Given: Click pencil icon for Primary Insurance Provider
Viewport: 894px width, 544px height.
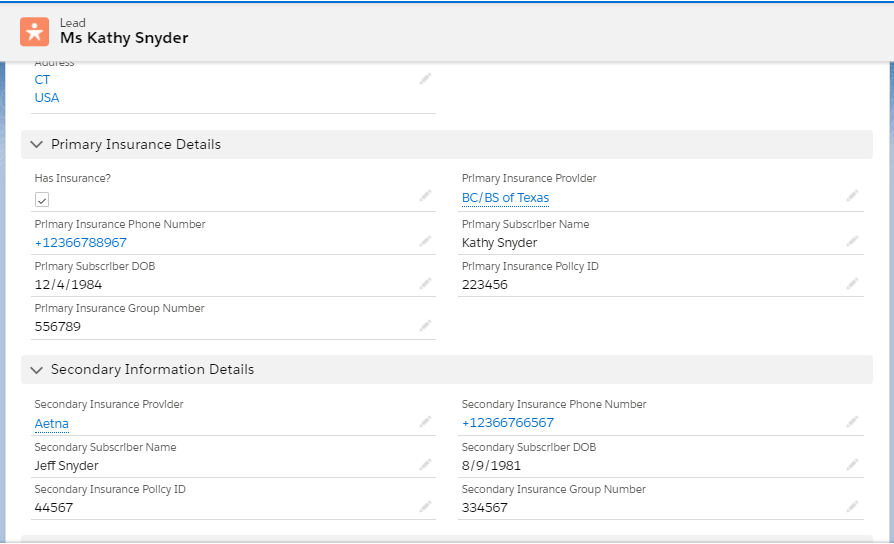Looking at the screenshot, I should coord(852,196).
